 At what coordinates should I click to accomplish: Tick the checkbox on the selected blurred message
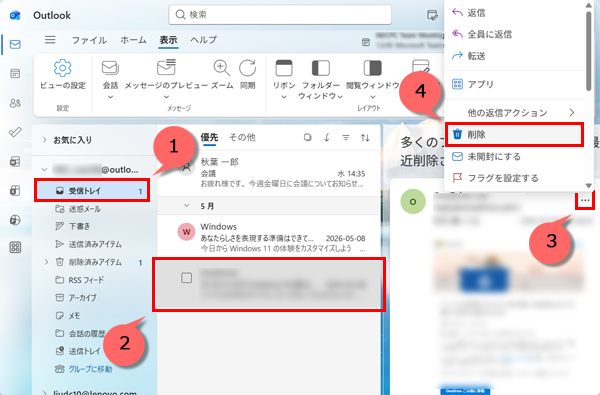[x=186, y=278]
